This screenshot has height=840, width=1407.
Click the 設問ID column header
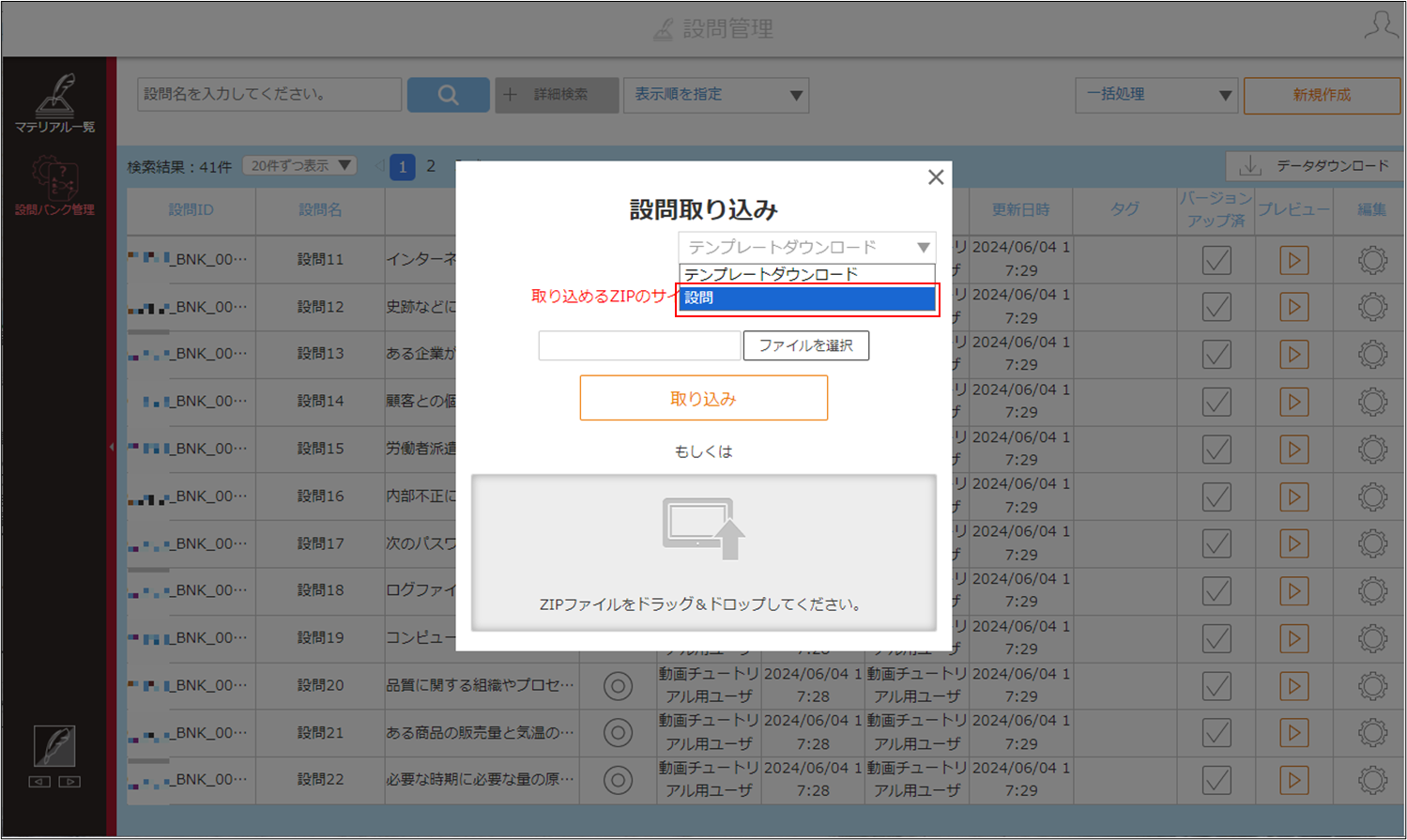coord(191,210)
